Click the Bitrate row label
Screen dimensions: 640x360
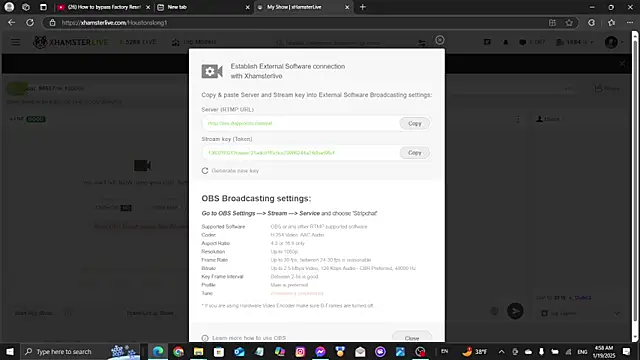click(209, 268)
